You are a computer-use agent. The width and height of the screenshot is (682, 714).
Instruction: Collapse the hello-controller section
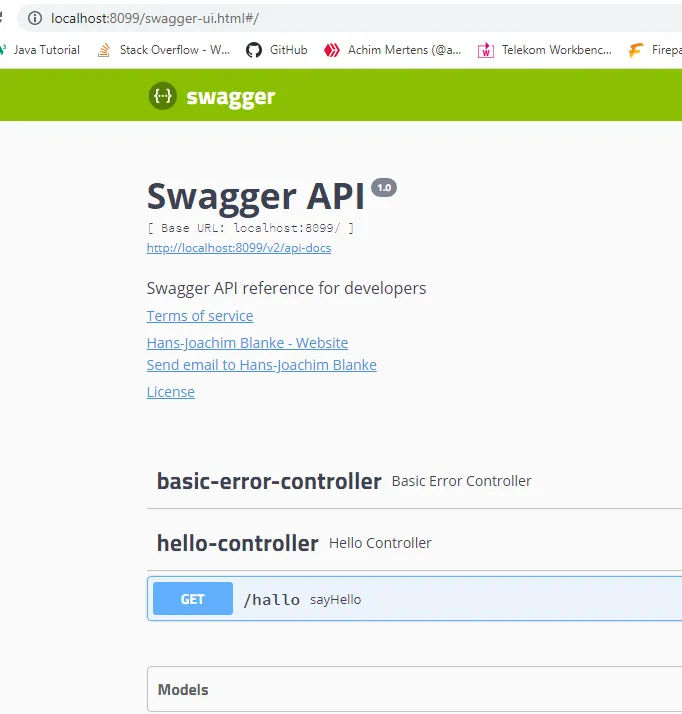click(414, 543)
